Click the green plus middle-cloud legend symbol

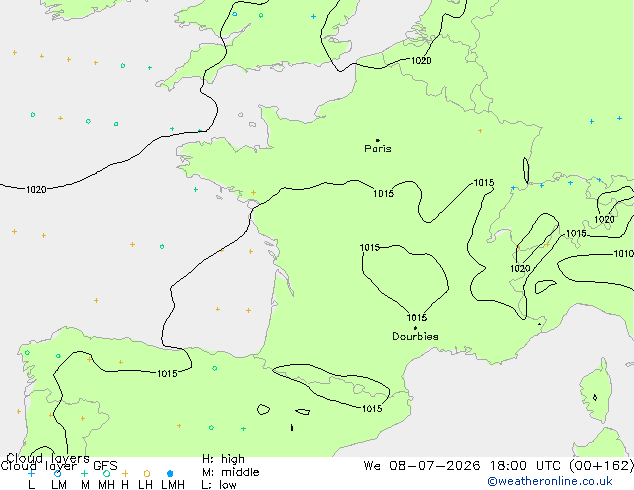coord(85,473)
